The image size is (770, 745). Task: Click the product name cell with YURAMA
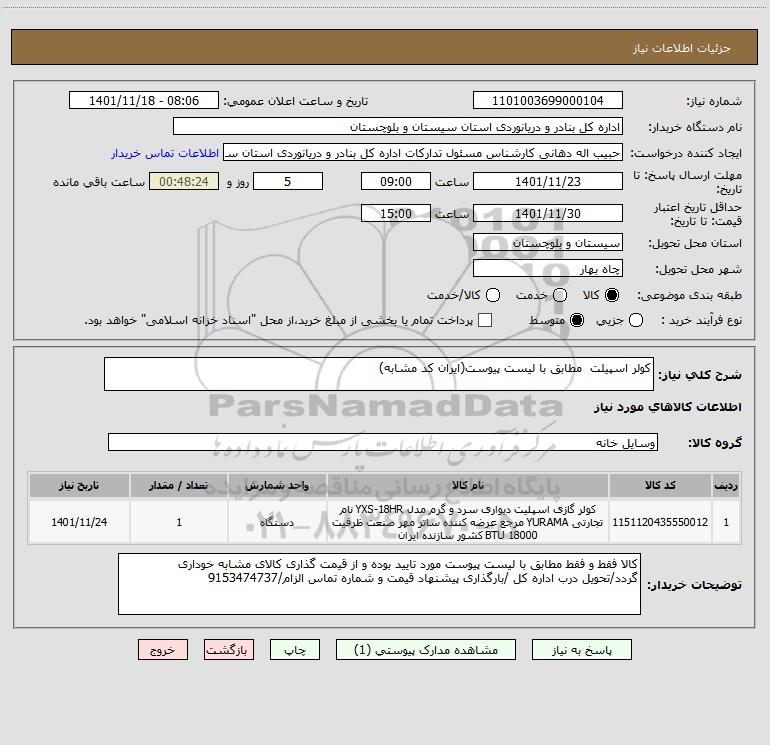click(468, 522)
